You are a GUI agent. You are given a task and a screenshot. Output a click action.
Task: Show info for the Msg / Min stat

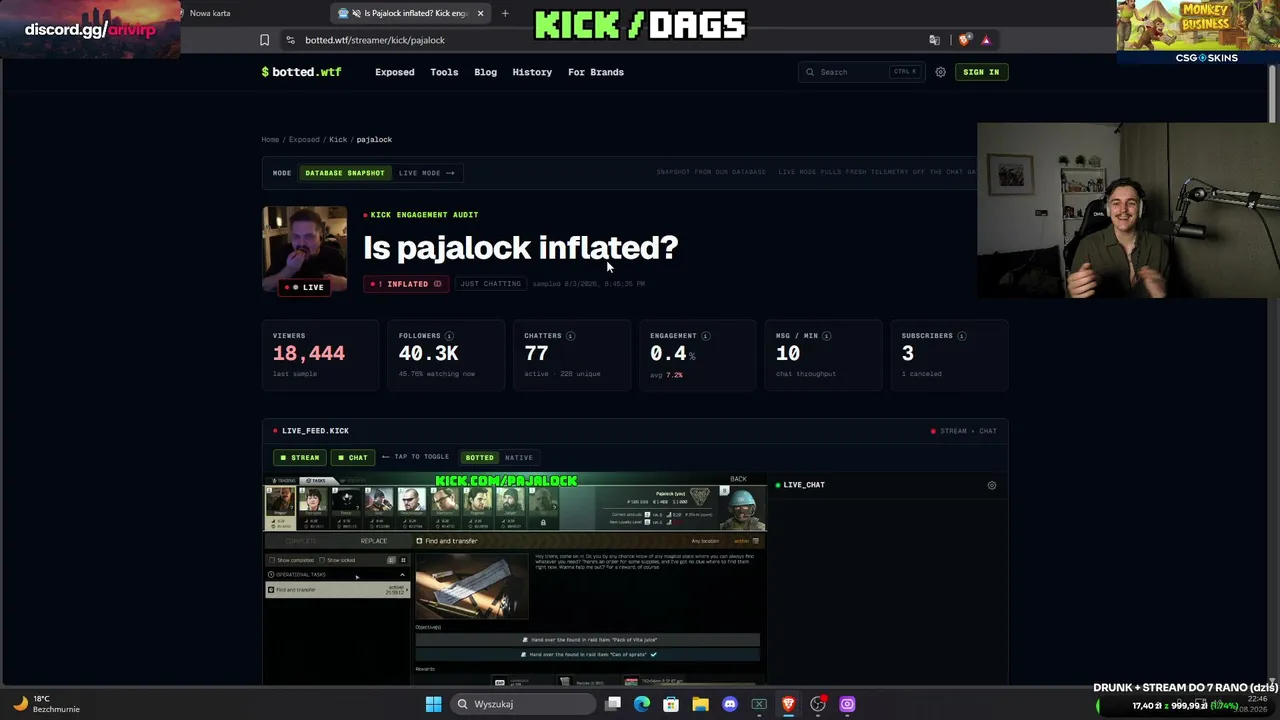pyautogui.click(x=825, y=336)
